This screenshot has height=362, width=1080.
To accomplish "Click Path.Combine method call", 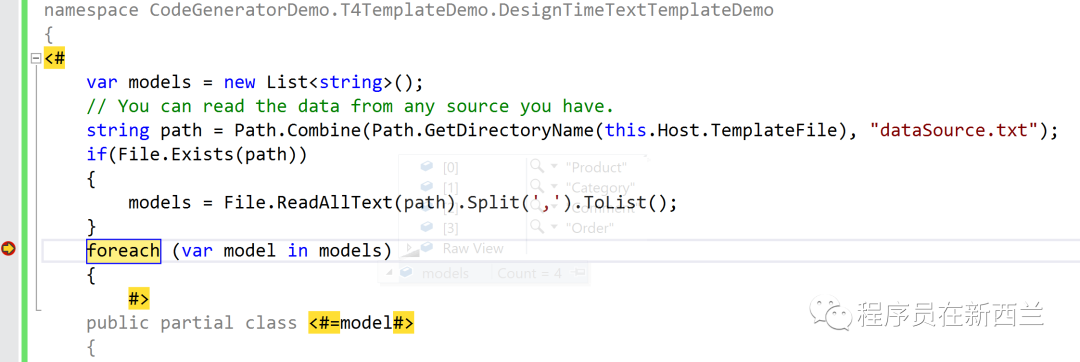I will pyautogui.click(x=298, y=130).
